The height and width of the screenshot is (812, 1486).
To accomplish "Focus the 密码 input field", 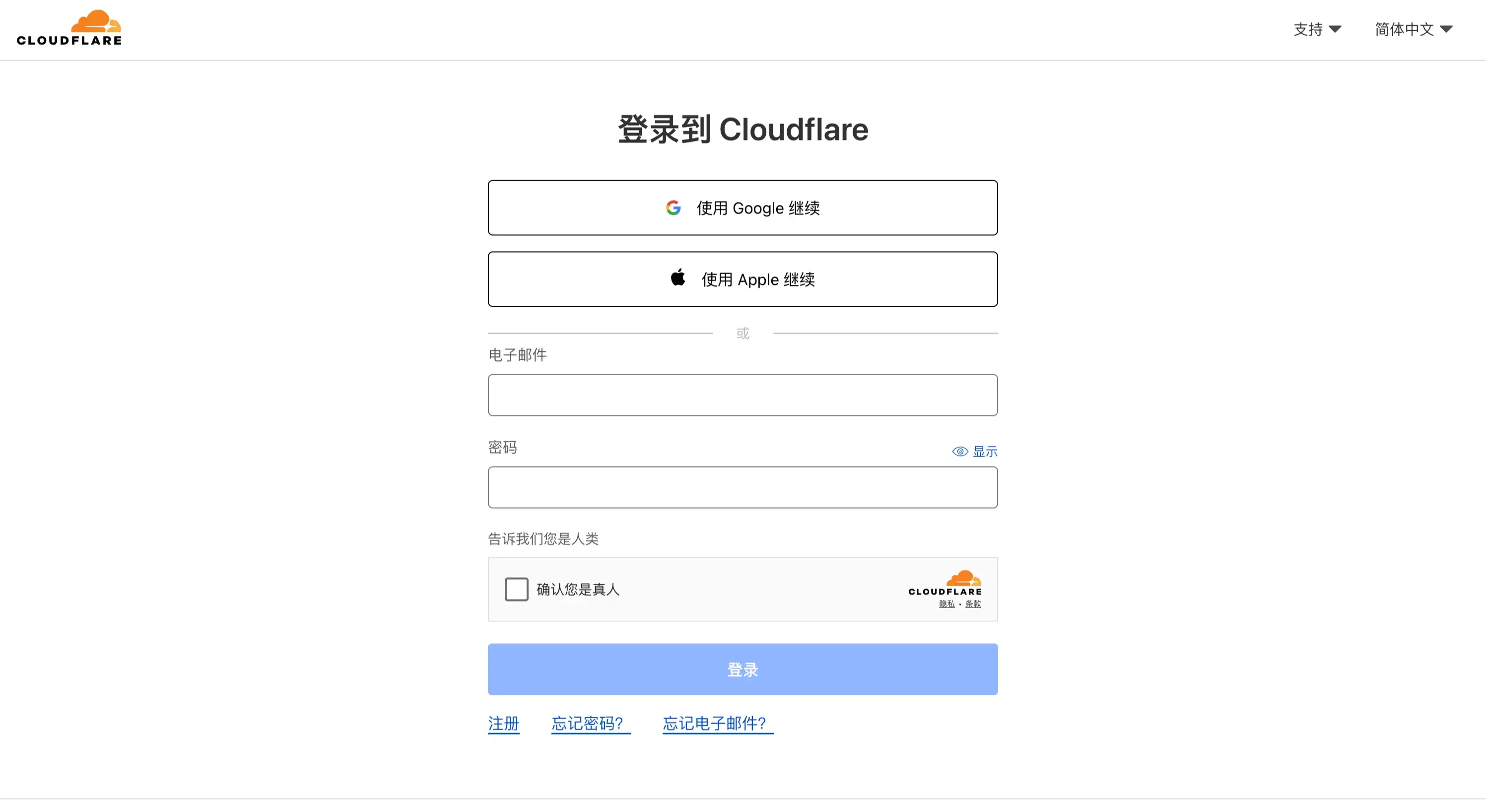I will pyautogui.click(x=743, y=487).
